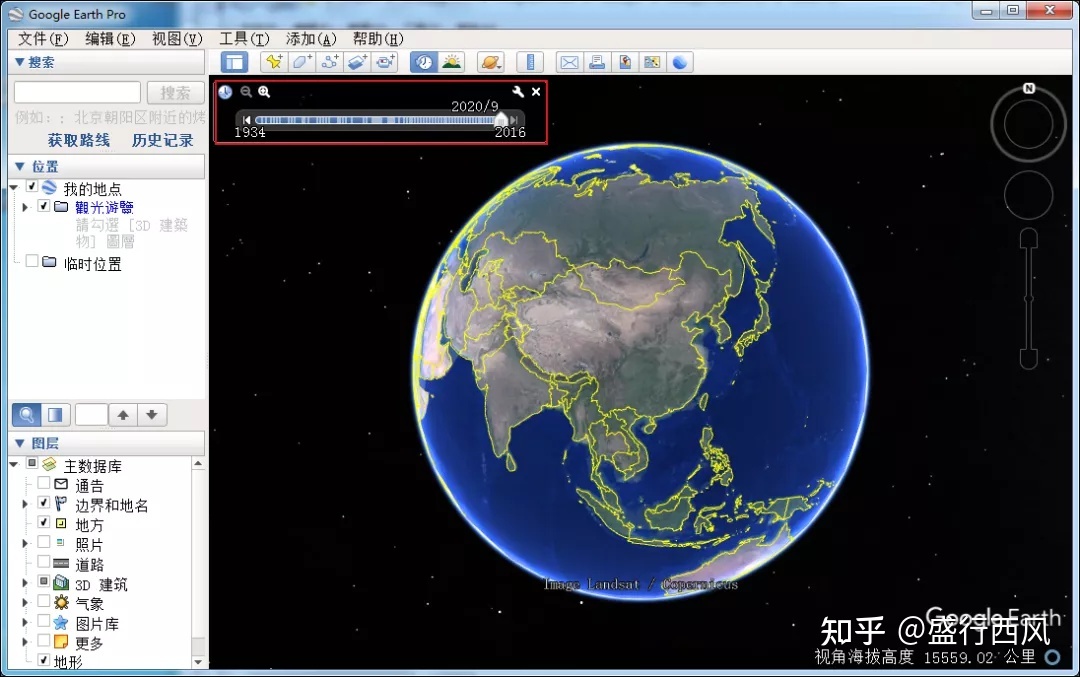The height and width of the screenshot is (677, 1080).
Task: Step to next imagery date
Action: [x=514, y=120]
